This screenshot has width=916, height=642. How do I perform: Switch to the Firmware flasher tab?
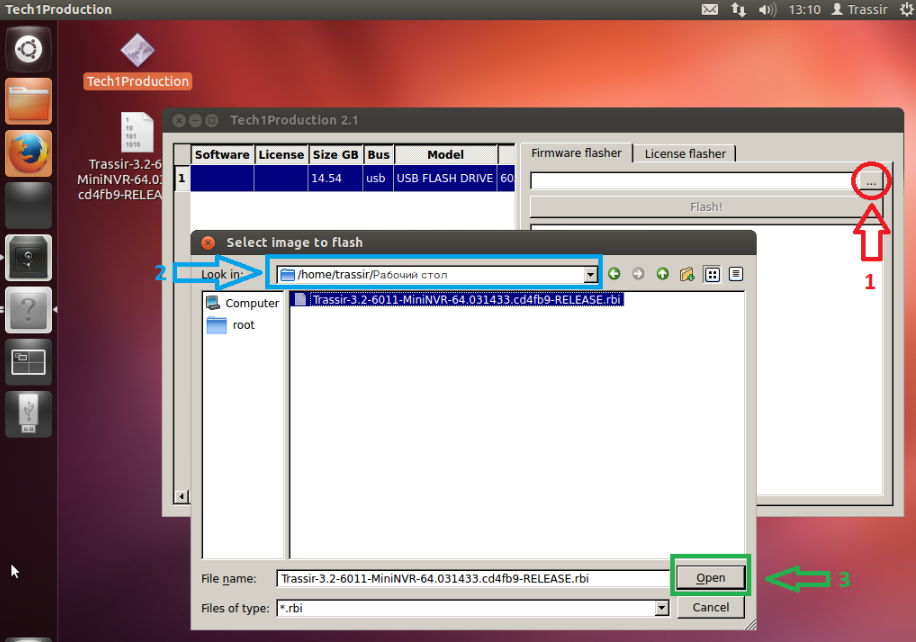[x=576, y=153]
